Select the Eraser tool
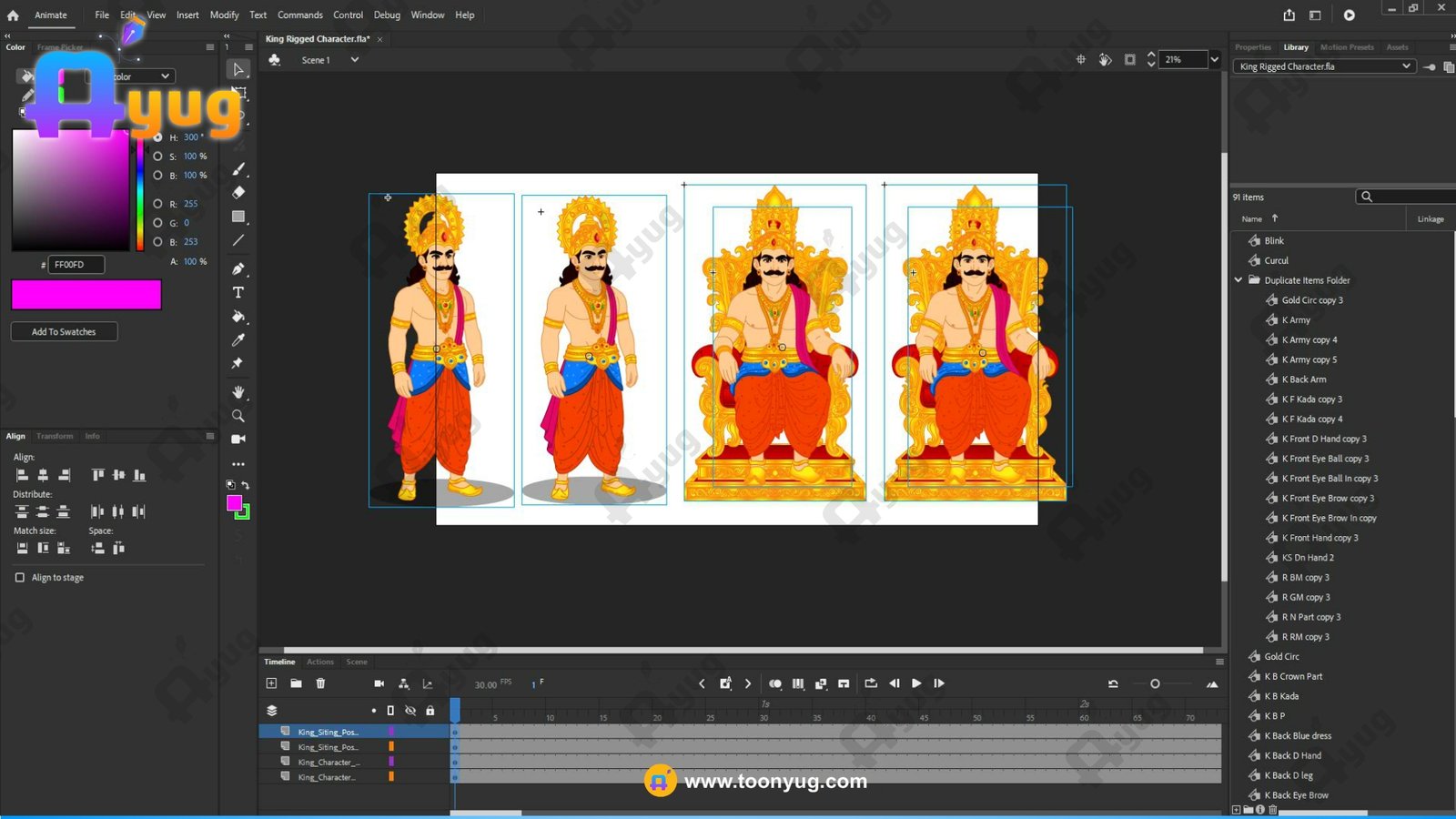 [238, 192]
